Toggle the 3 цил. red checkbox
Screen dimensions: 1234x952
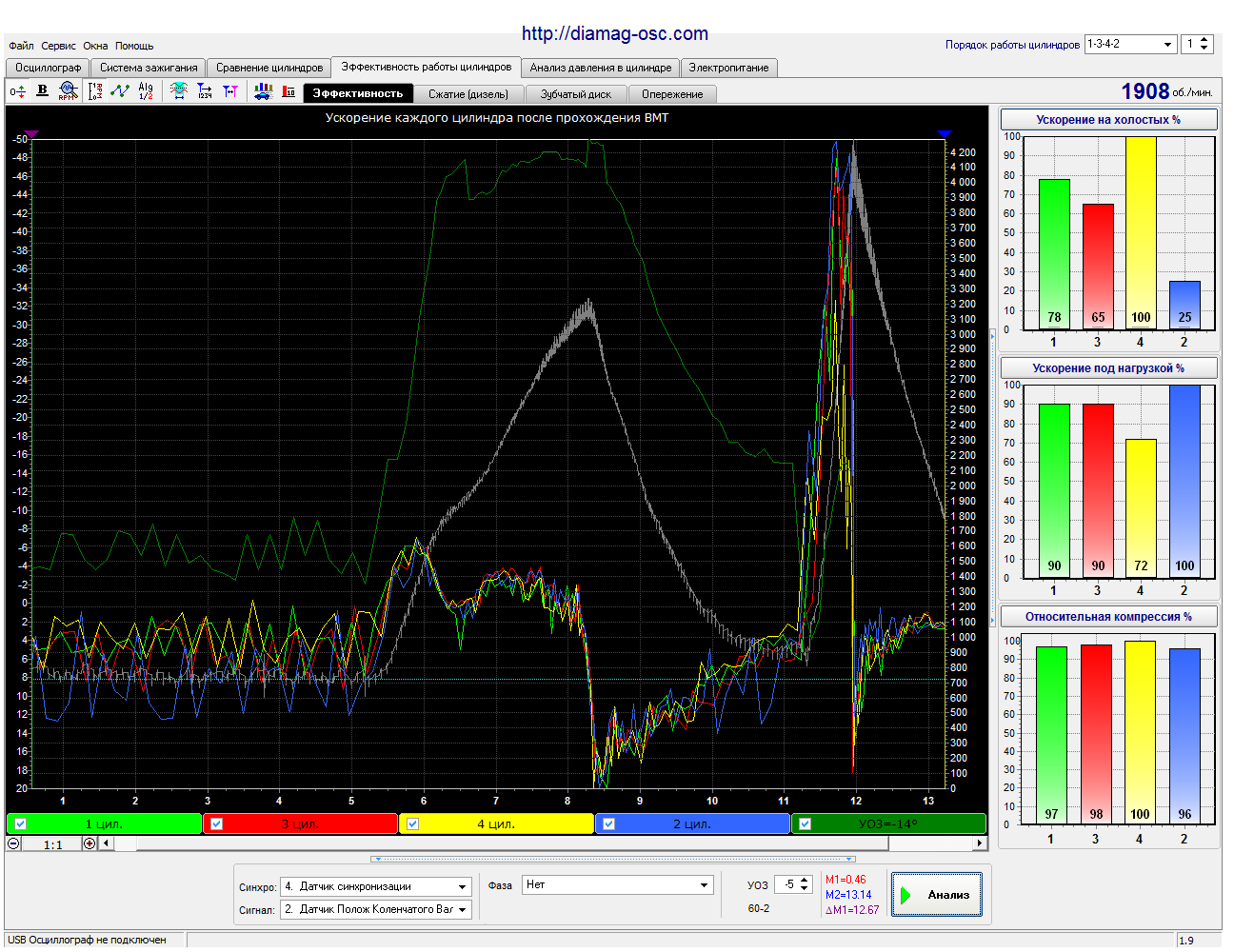point(217,824)
